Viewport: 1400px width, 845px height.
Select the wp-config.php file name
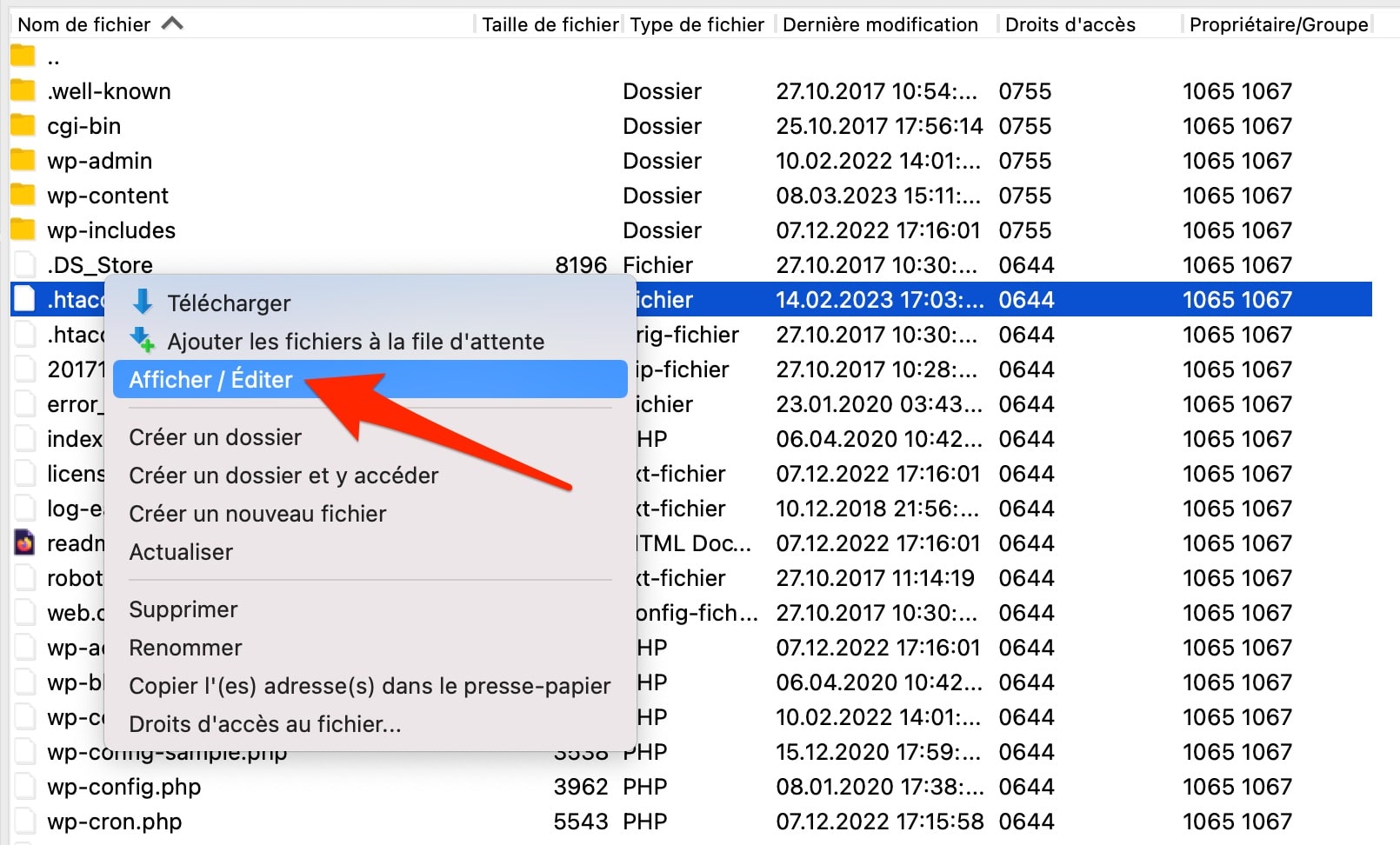(x=123, y=787)
